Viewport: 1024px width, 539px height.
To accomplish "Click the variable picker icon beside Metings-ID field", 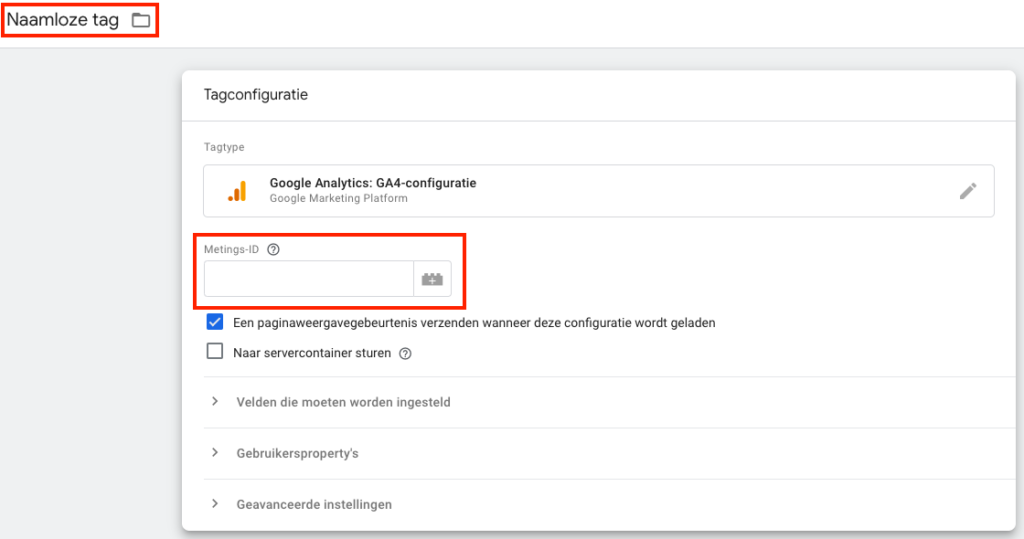I will coord(432,279).
